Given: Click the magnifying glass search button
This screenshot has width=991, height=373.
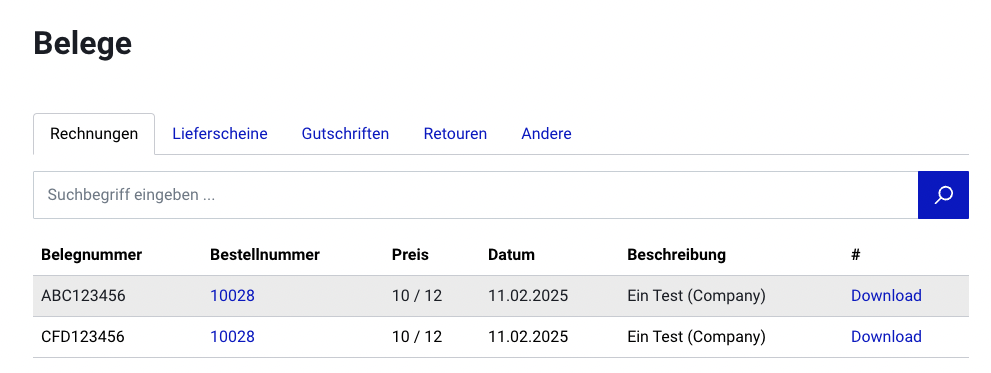Looking at the screenshot, I should pyautogui.click(x=943, y=195).
